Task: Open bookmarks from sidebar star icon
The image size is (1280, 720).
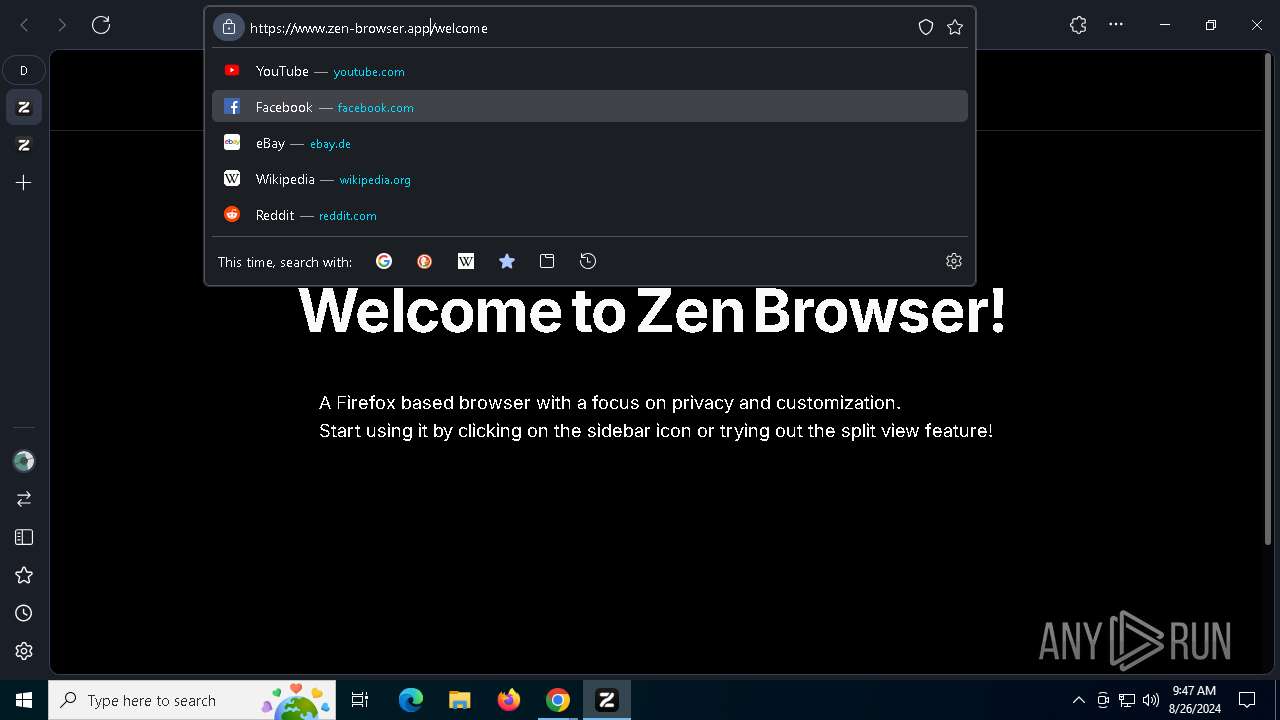Action: (24, 575)
